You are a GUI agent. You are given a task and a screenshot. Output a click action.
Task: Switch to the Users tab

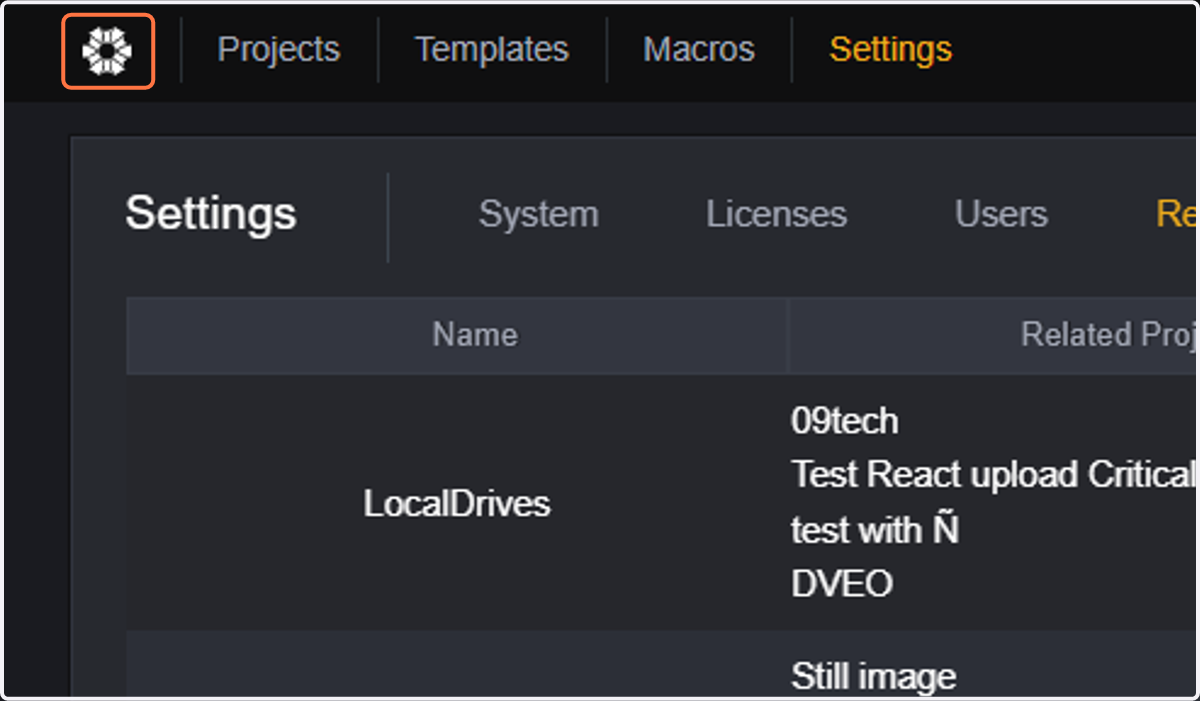tap(1001, 214)
